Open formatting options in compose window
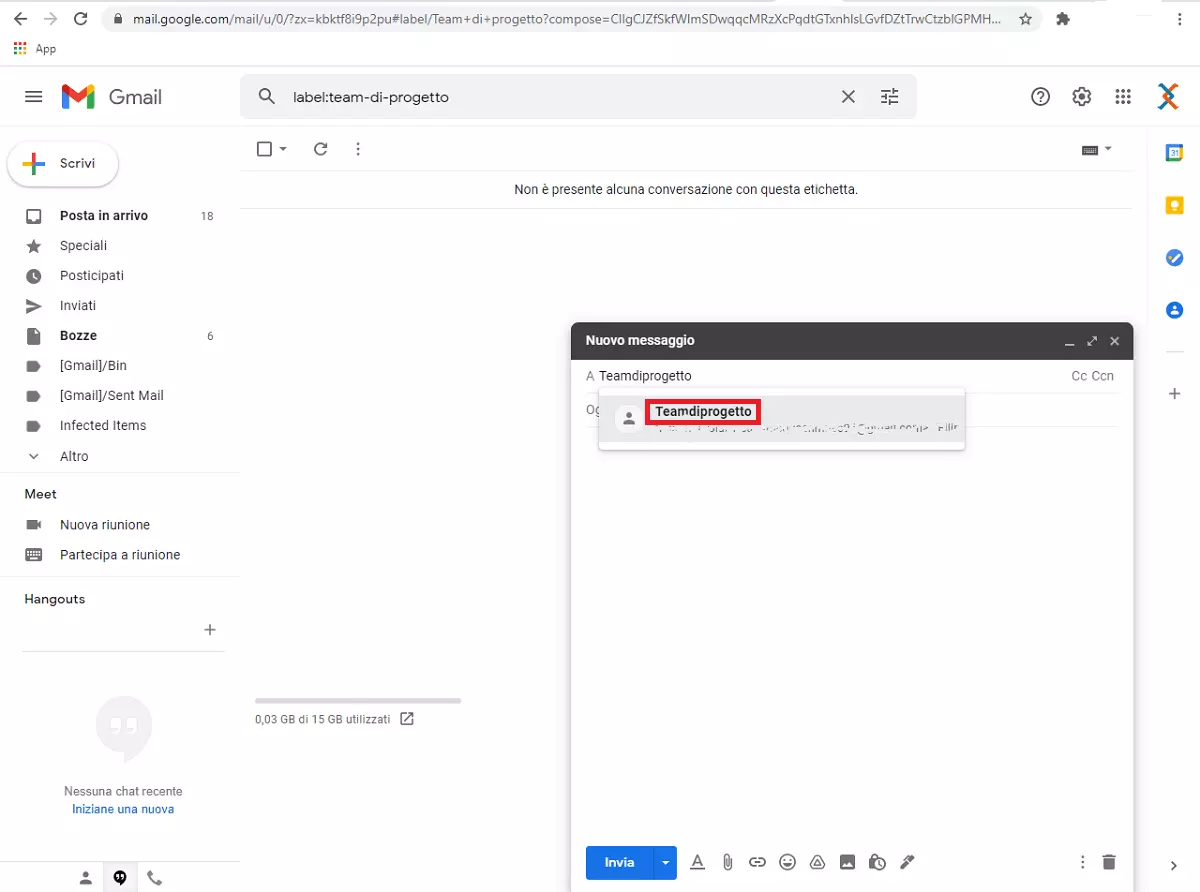1200x892 pixels. 698,862
